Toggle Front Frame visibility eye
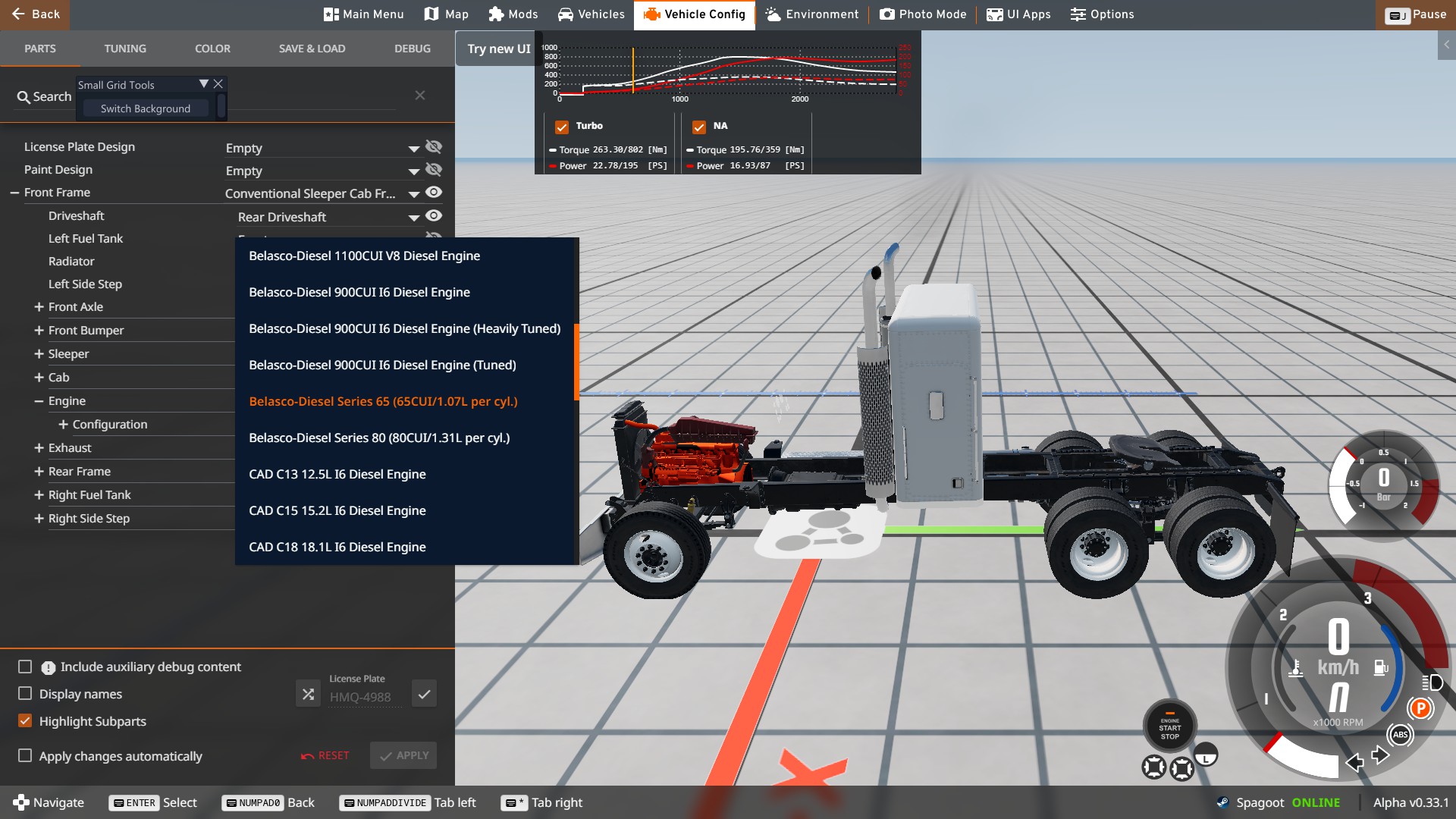The width and height of the screenshot is (1456, 819). [434, 193]
